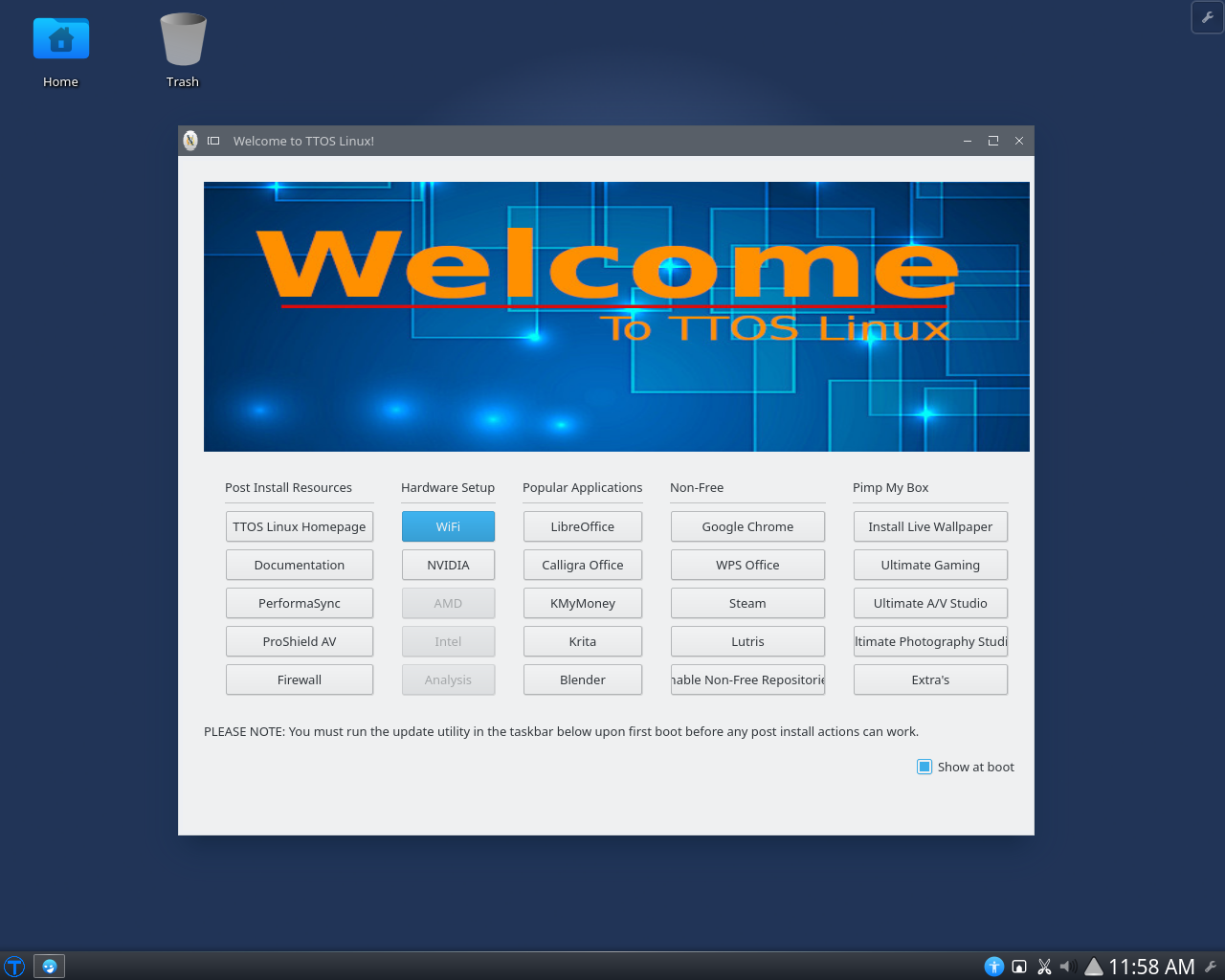Click the on-all-desktops pin icon in title bar
The height and width of the screenshot is (980, 1225).
pos(213,141)
